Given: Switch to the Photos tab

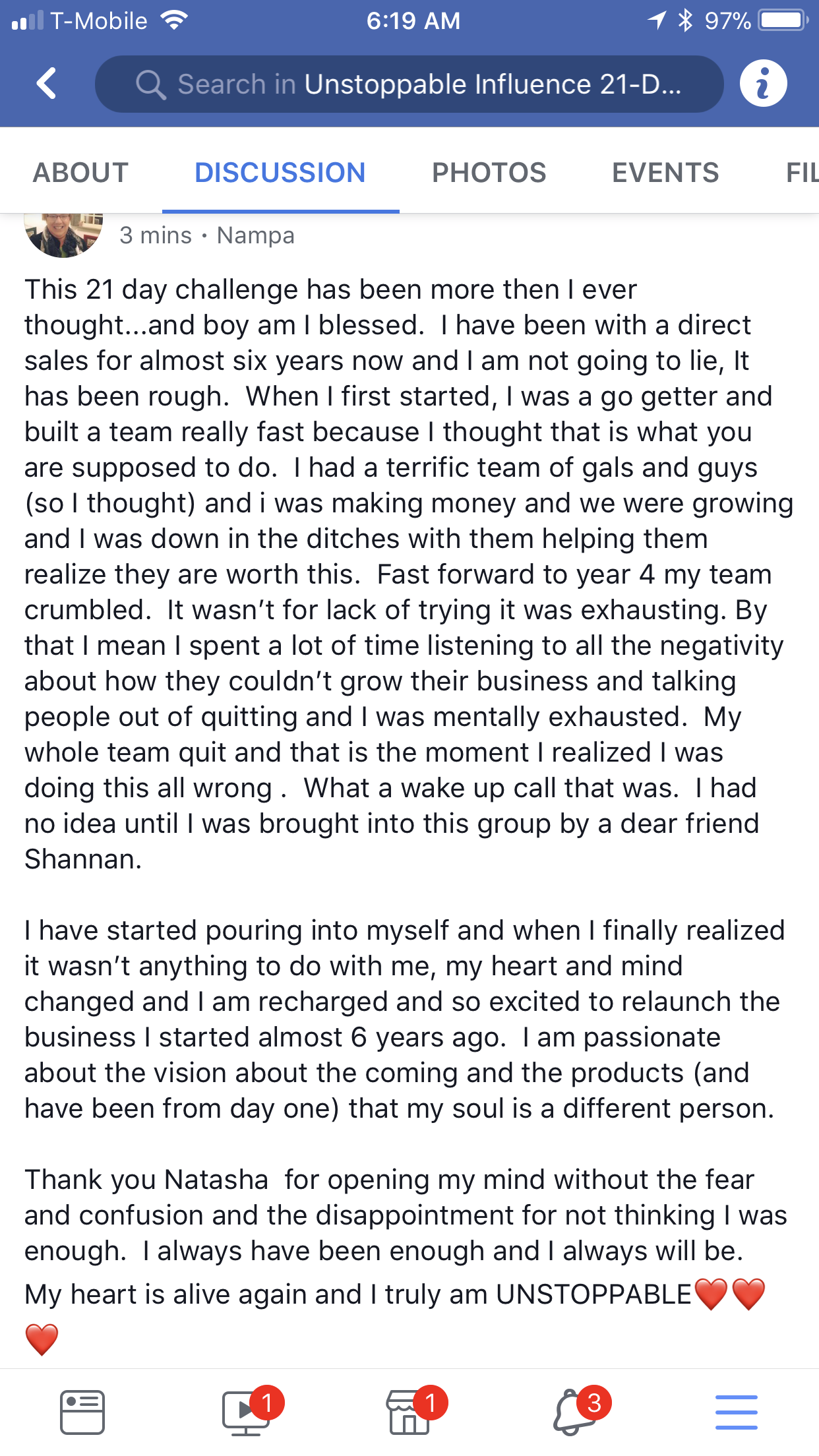Looking at the screenshot, I should coord(489,173).
